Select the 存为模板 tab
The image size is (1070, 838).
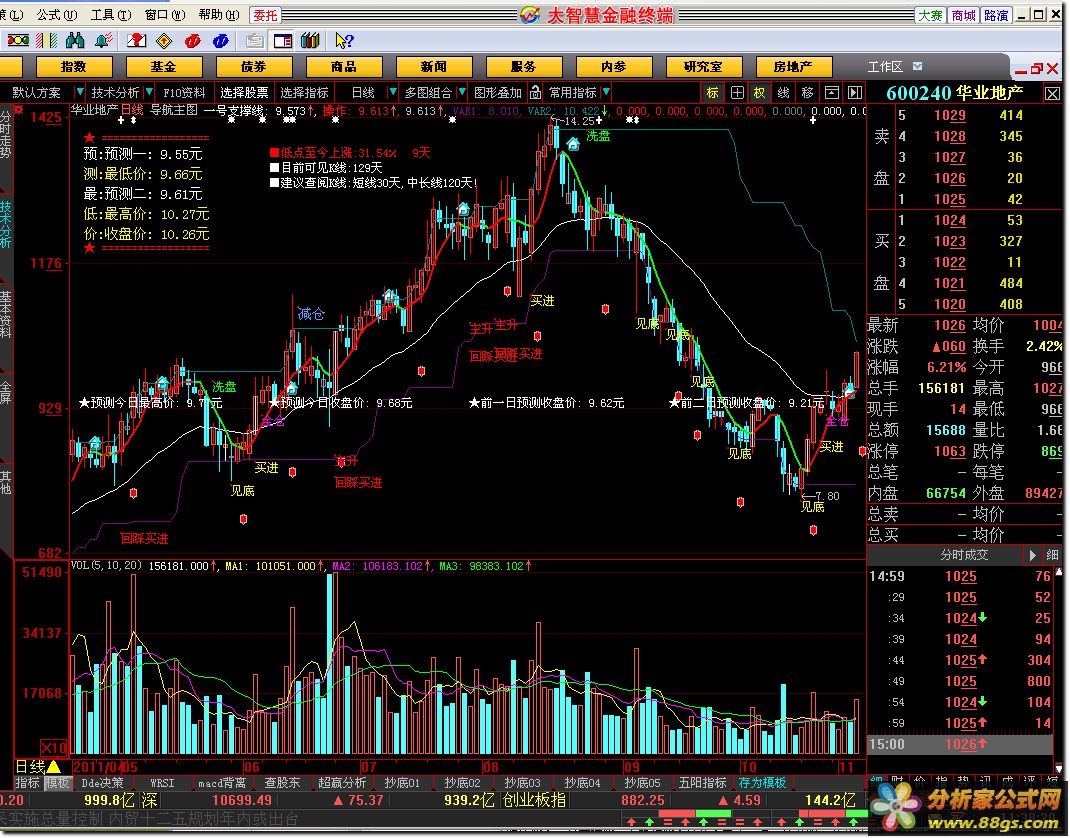click(762, 783)
